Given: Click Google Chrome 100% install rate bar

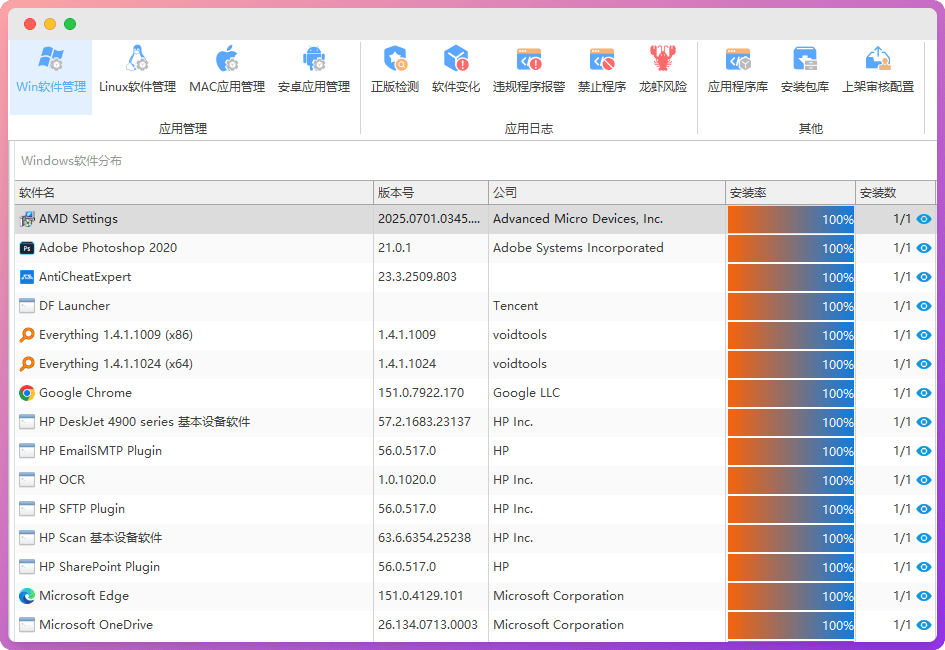Looking at the screenshot, I should tap(791, 393).
